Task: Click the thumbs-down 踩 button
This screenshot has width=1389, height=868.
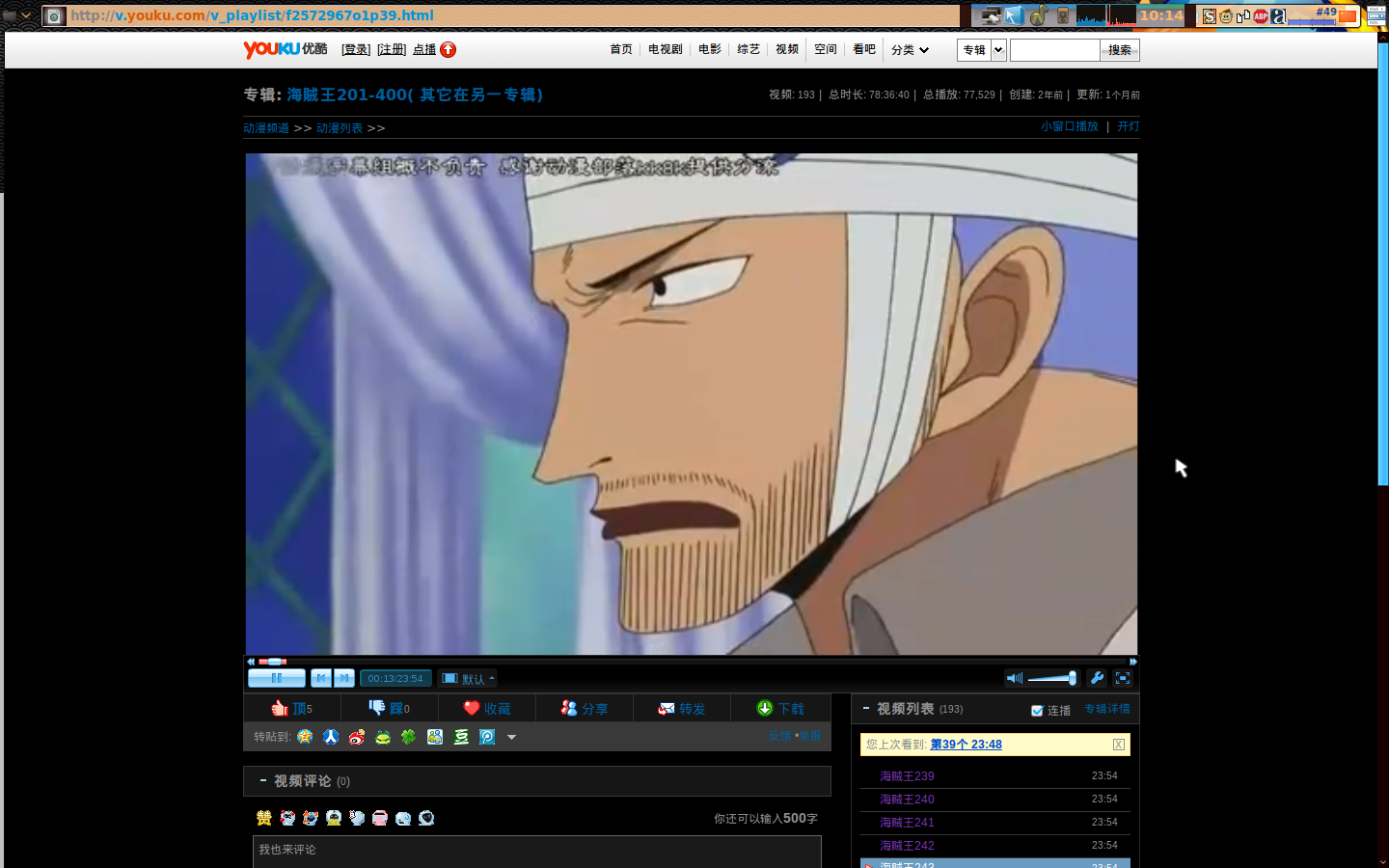Action: pyautogui.click(x=390, y=708)
